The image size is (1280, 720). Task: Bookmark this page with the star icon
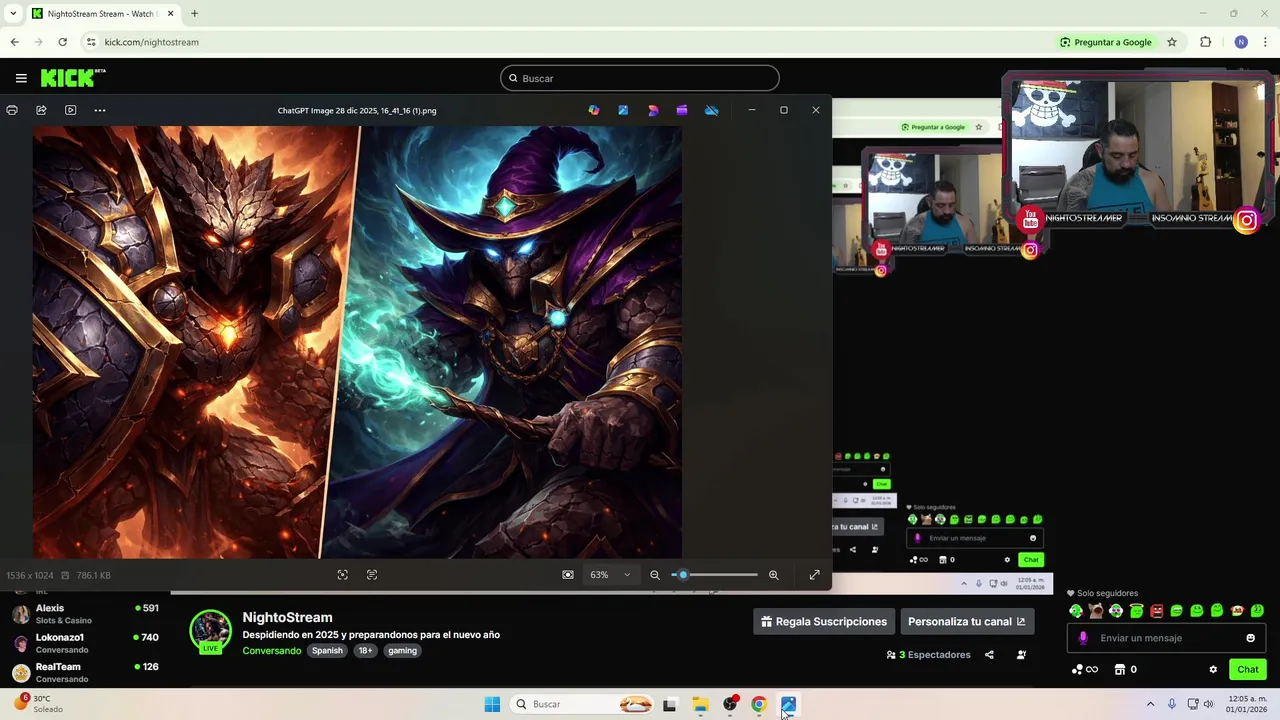[1172, 42]
